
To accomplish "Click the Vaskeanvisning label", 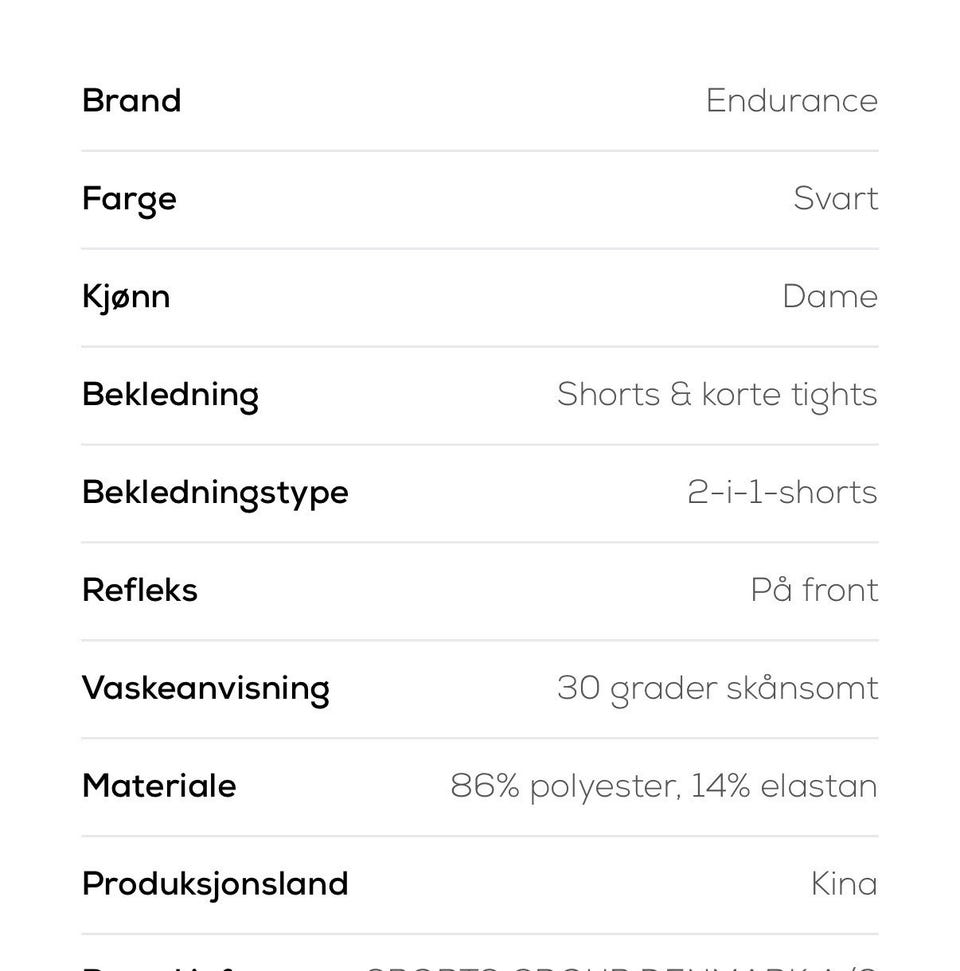I will (206, 689).
